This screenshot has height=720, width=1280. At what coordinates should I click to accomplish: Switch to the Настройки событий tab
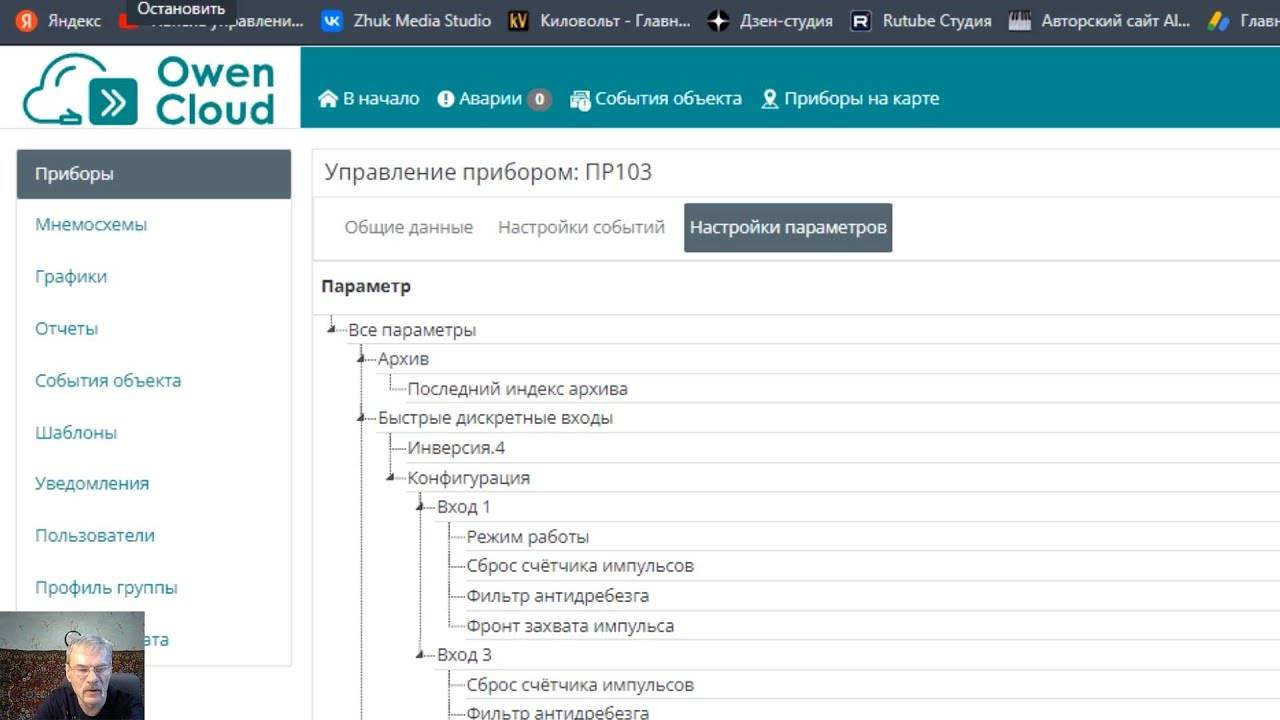tap(581, 228)
